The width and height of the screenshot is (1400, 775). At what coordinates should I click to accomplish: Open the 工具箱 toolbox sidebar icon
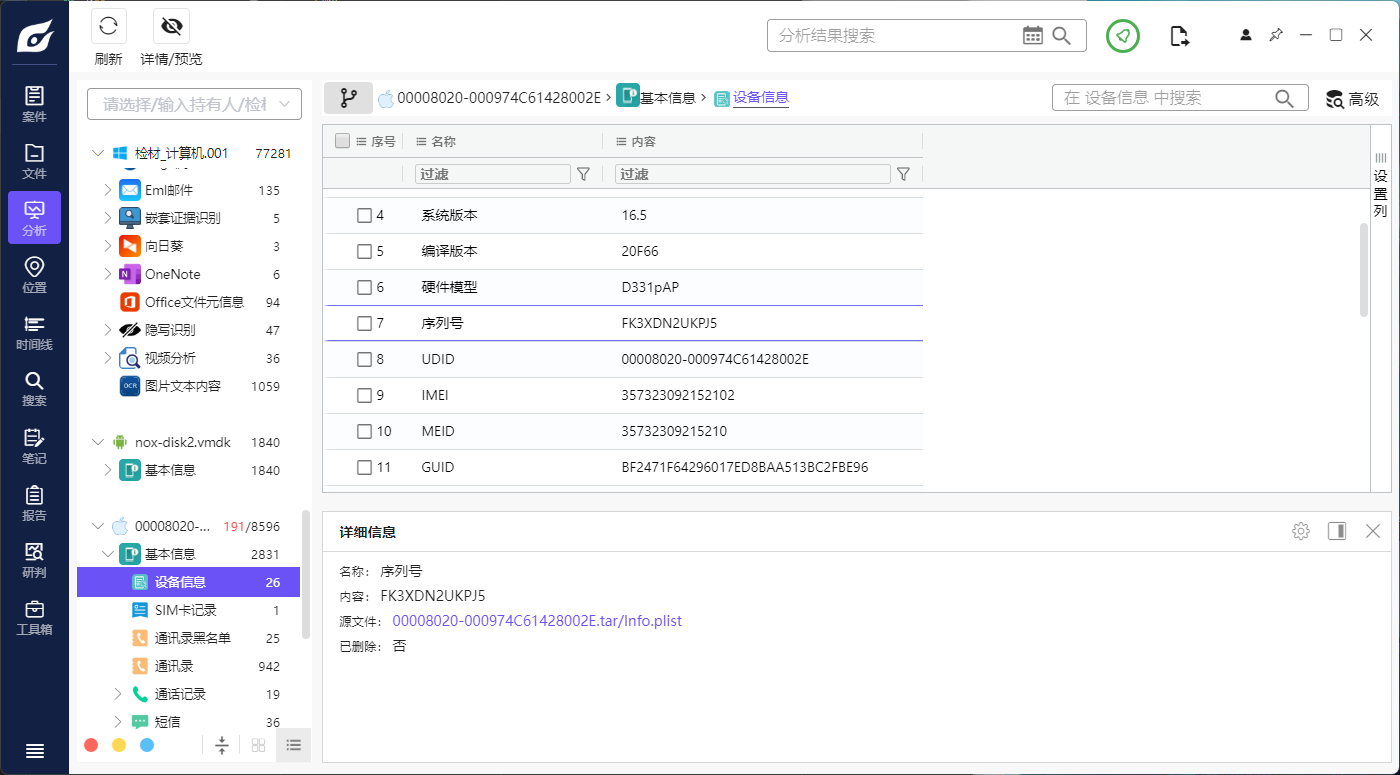click(34, 616)
